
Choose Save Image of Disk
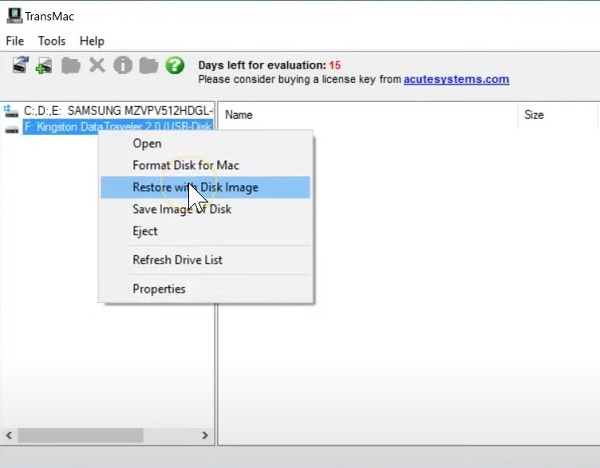205,209
